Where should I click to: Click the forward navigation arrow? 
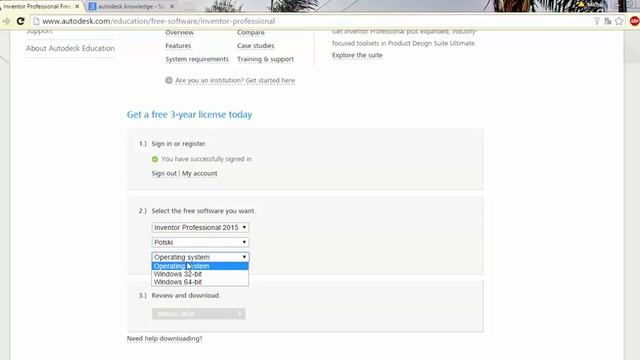pos(6,21)
